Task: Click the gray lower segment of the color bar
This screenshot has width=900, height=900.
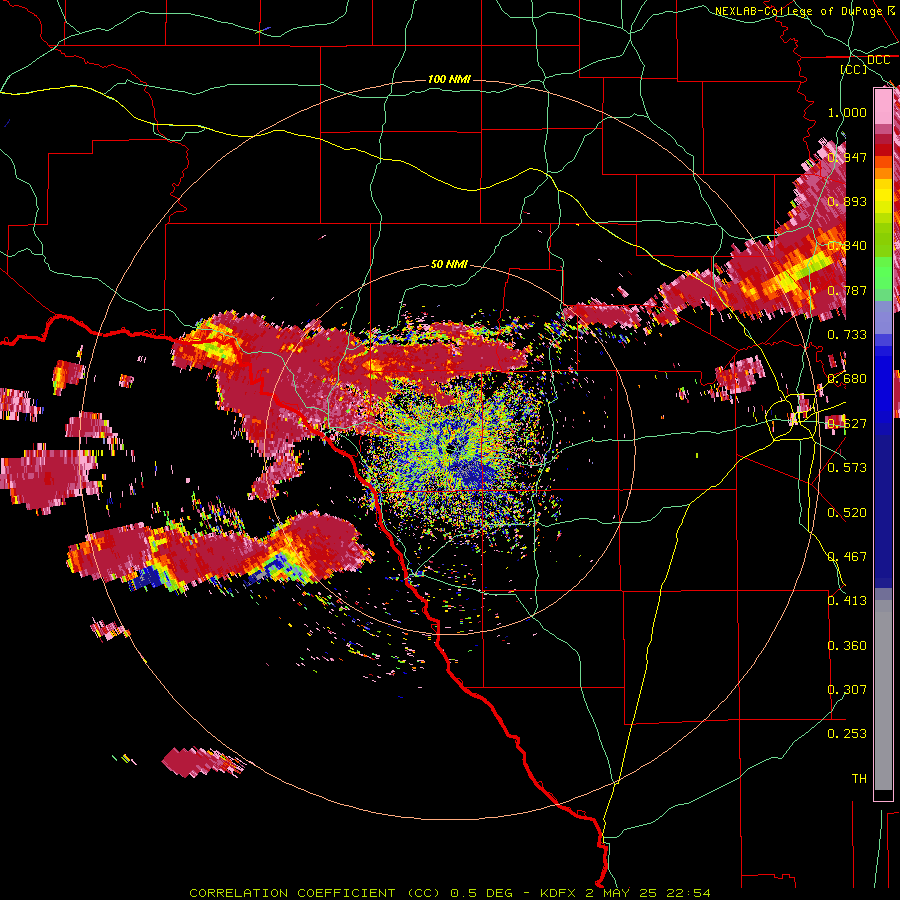Action: tap(883, 695)
